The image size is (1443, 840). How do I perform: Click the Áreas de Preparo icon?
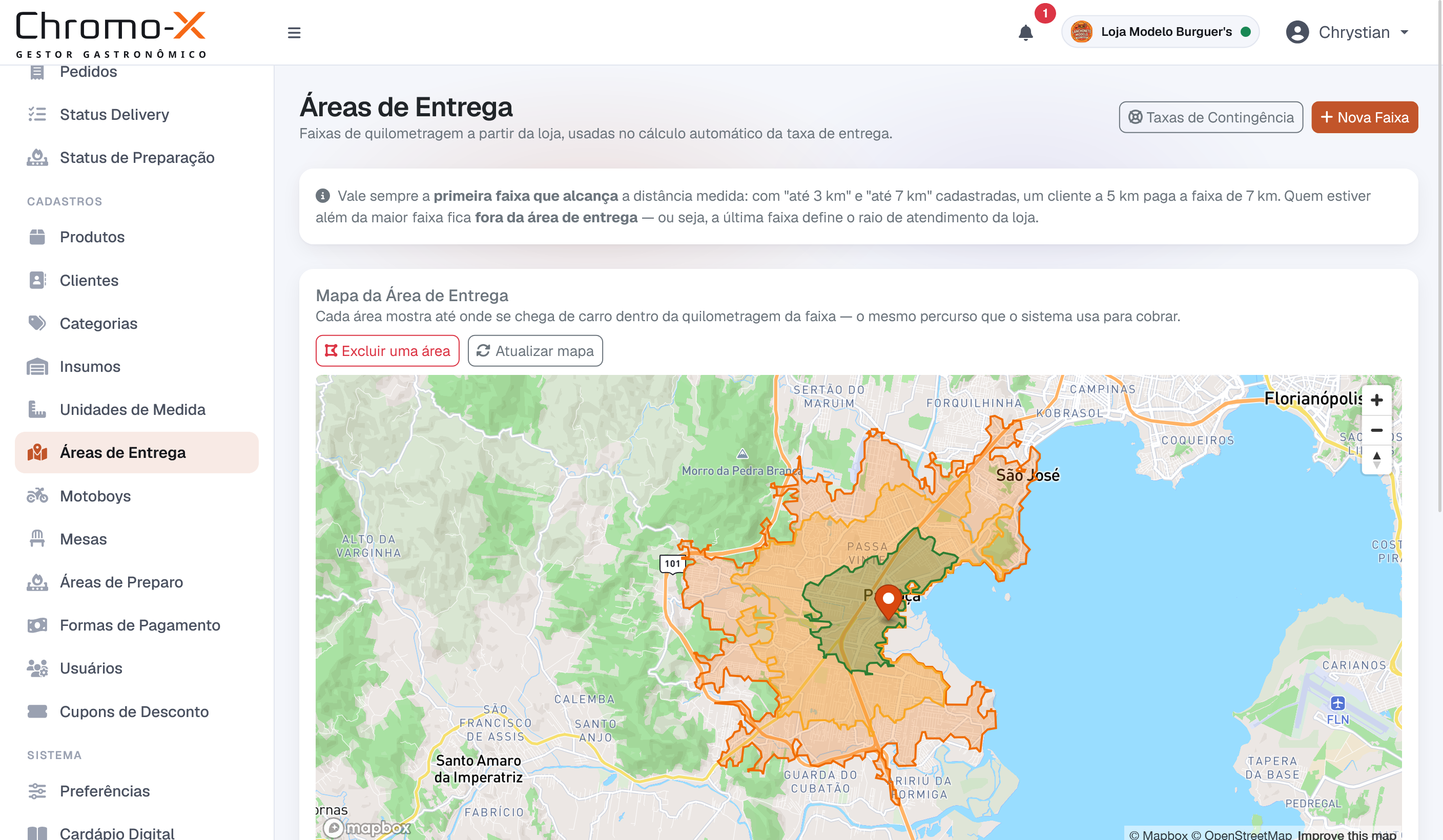point(37,582)
